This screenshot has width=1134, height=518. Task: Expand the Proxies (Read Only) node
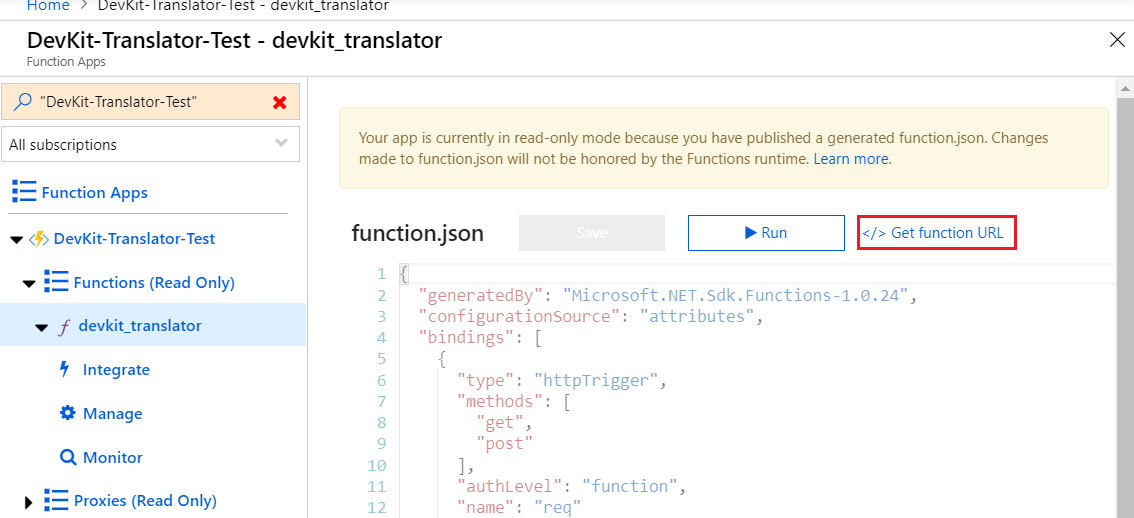coord(29,501)
